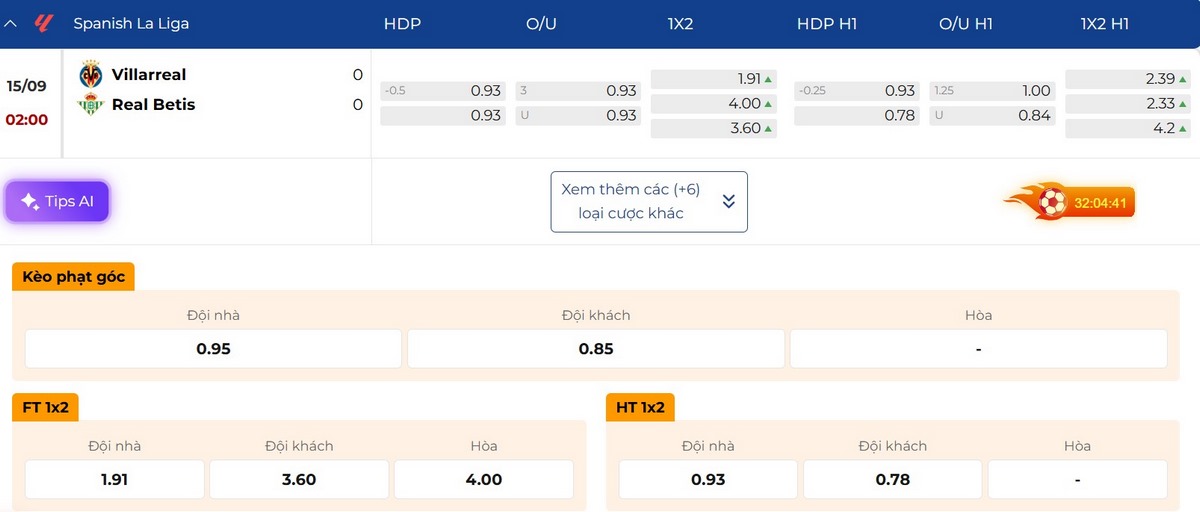Viewport: 1200px width, 512px height.
Task: Pick 1X2 odds 4.00 in top row
Action: 713,103
